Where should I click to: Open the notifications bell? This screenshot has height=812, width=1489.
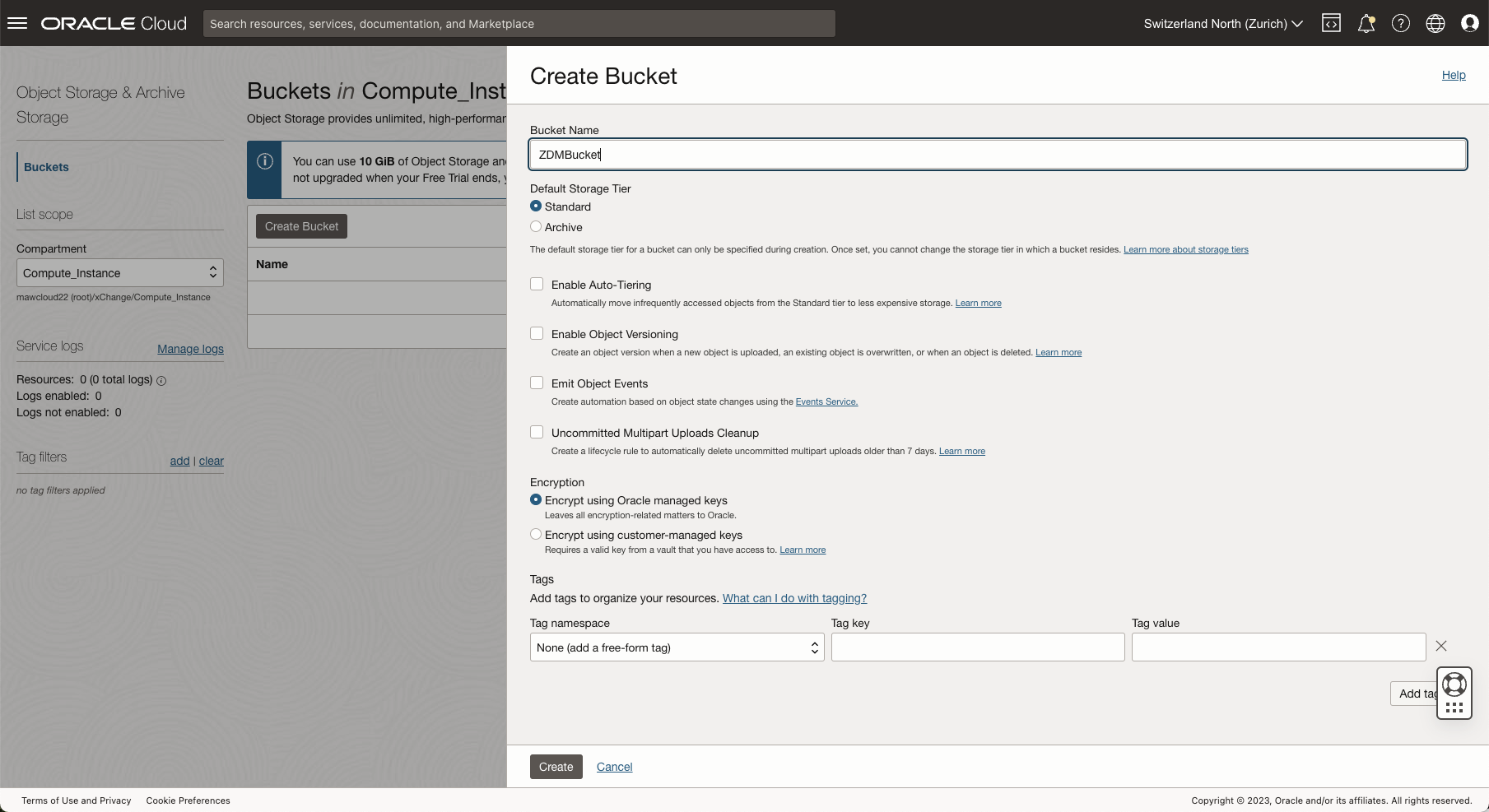tap(1366, 23)
